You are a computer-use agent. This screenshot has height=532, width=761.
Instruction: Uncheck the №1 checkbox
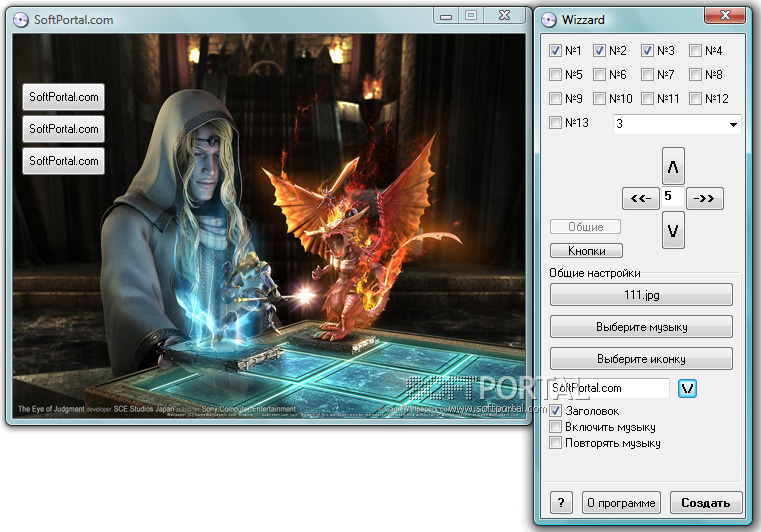click(x=555, y=50)
